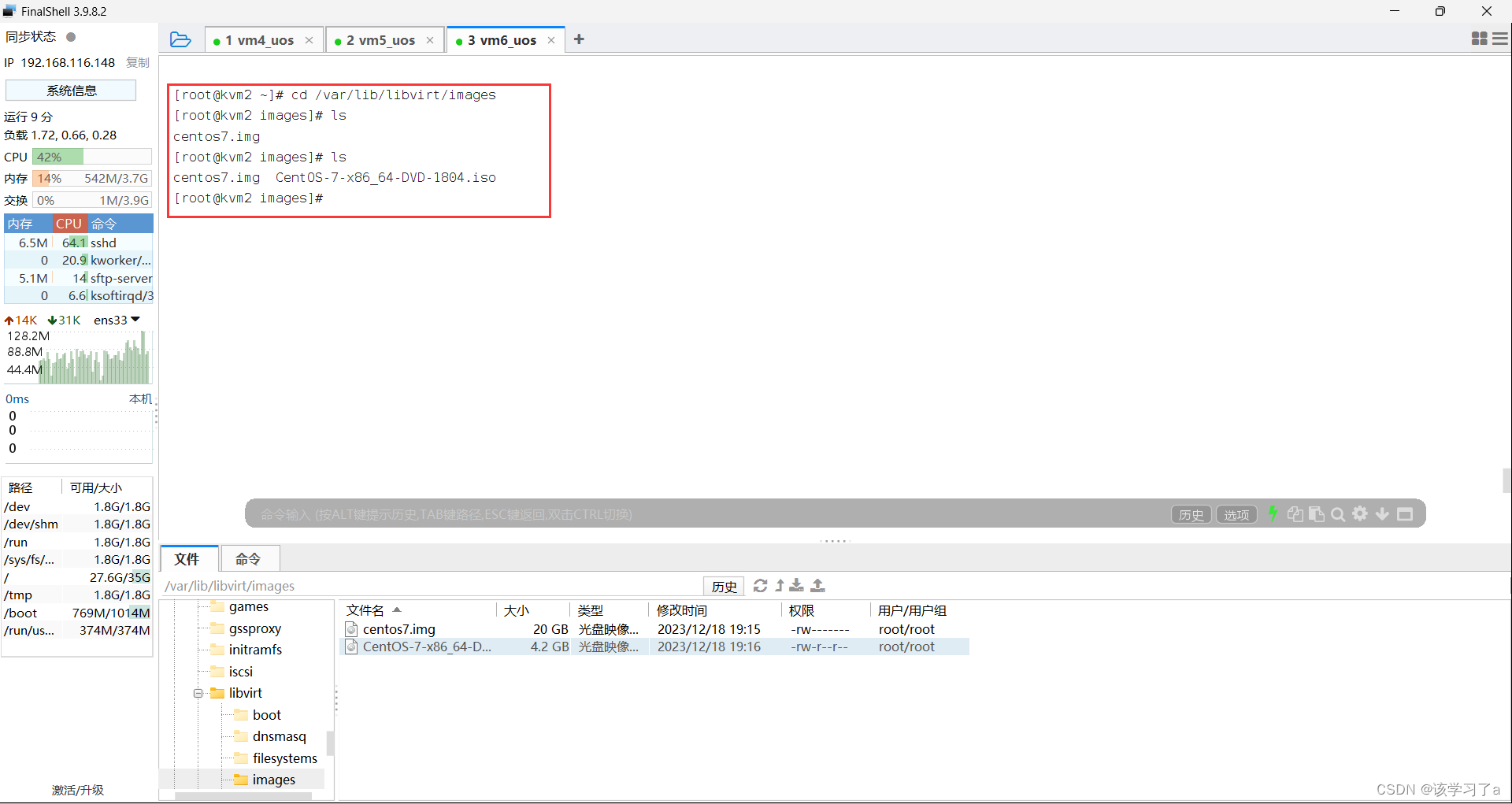The height and width of the screenshot is (804, 1512).
Task: Select the sshd process row
Action: point(79,243)
